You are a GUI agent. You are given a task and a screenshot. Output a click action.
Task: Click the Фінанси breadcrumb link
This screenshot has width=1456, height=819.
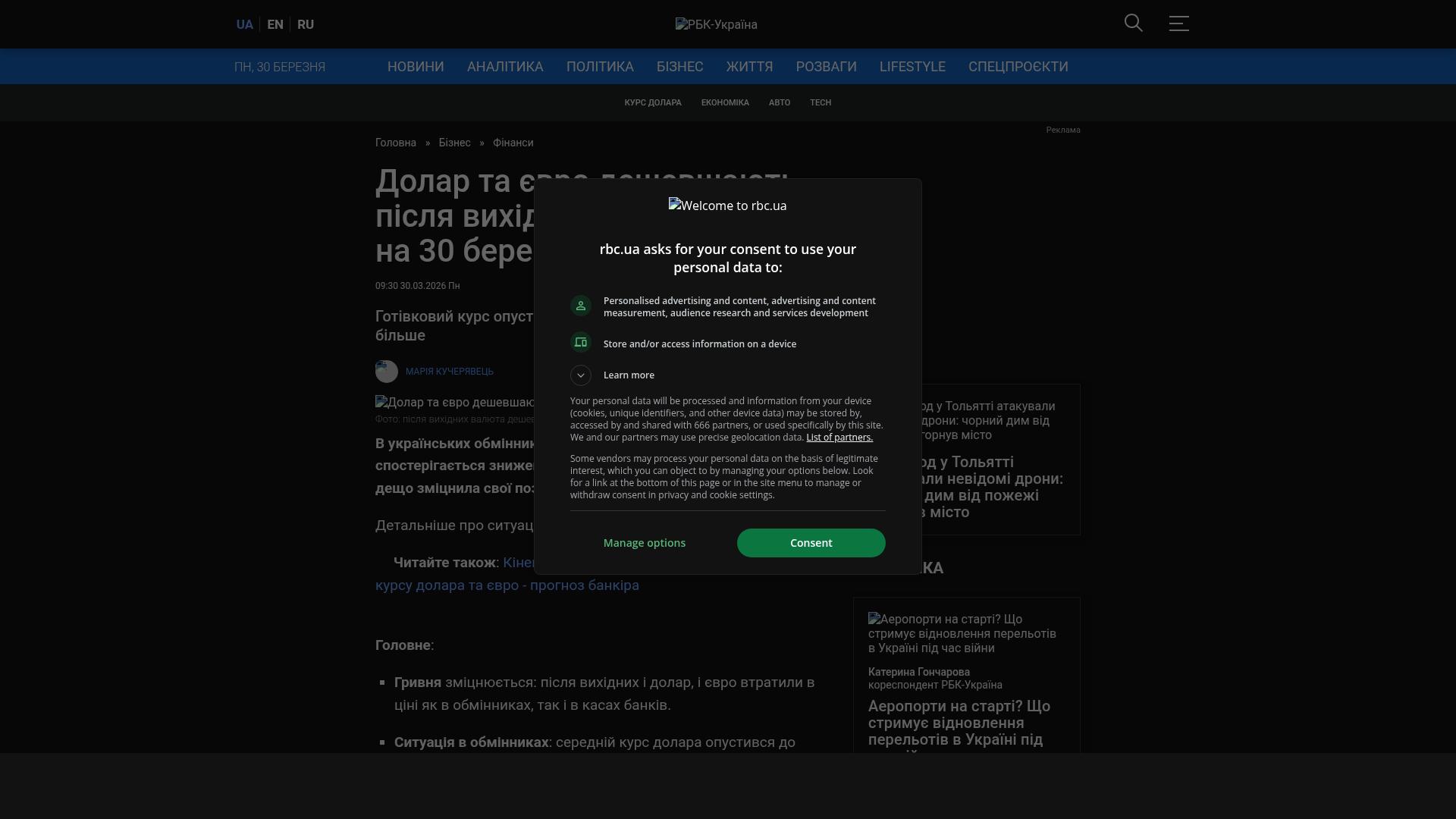pos(513,143)
